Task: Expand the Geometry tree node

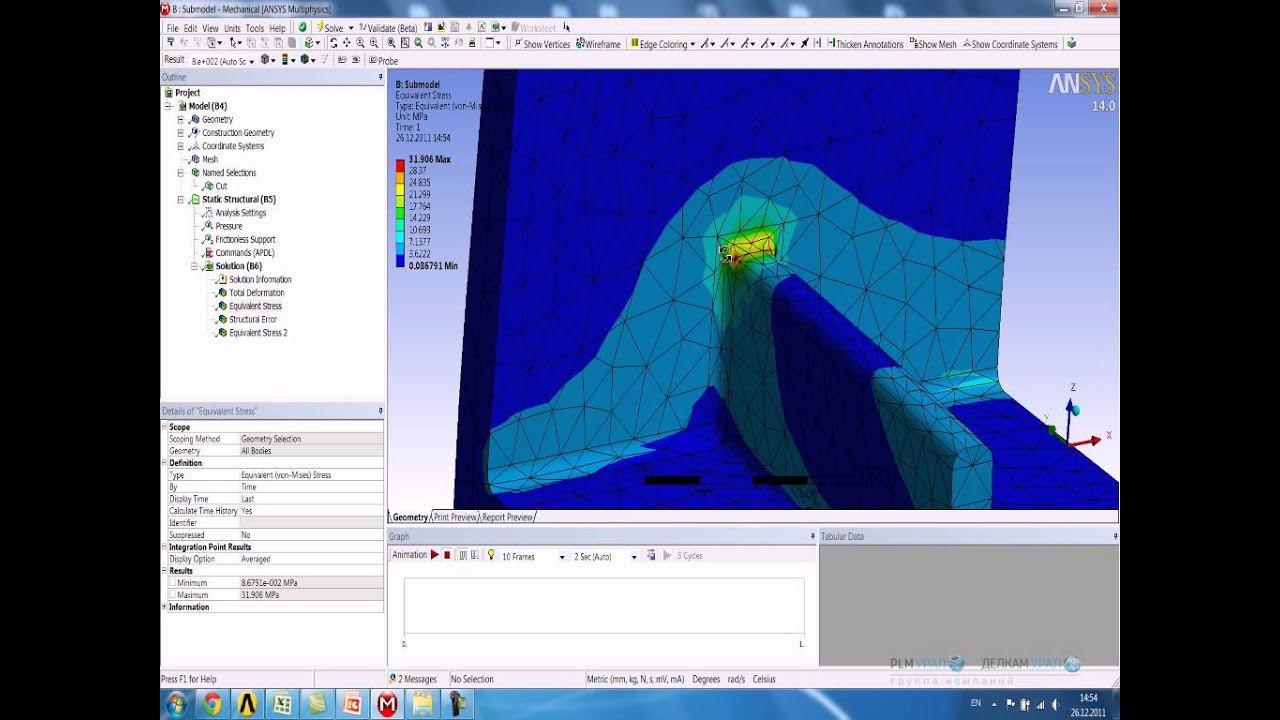Action: [181, 119]
